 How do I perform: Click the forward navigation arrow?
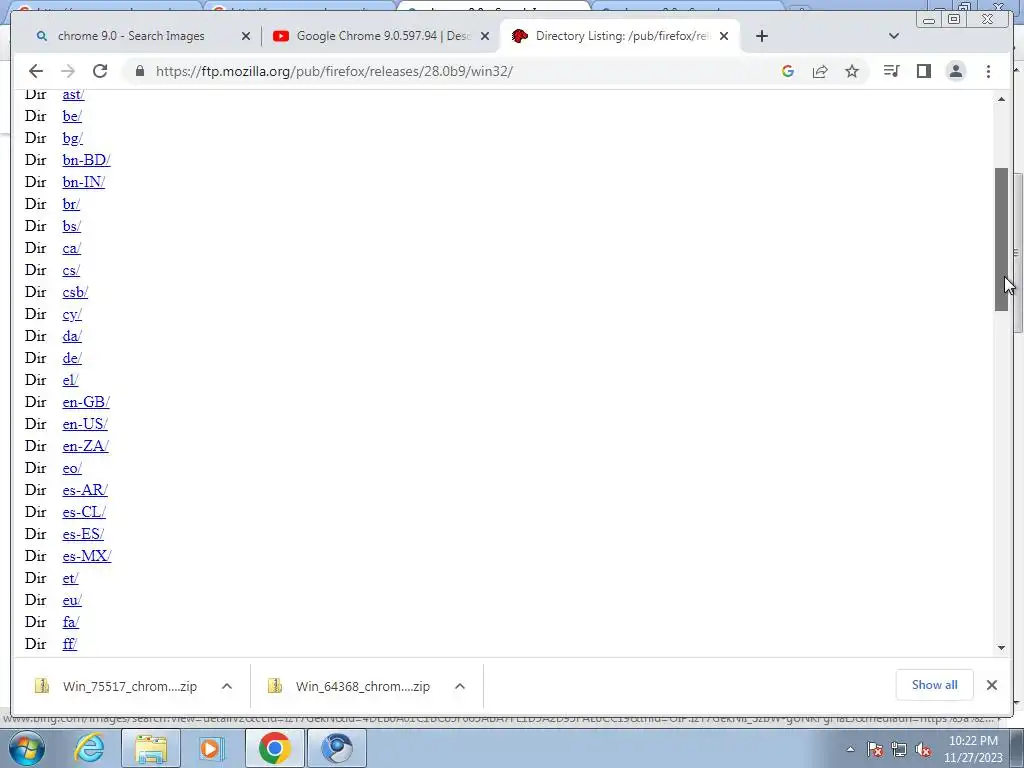tap(68, 71)
